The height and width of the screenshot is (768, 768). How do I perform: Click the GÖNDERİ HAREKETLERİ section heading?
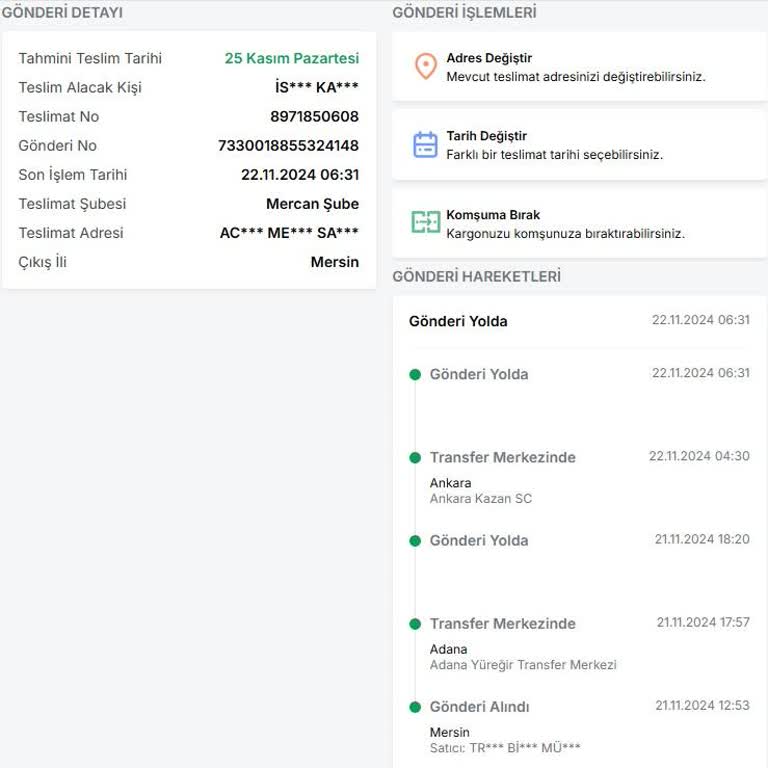click(x=477, y=276)
